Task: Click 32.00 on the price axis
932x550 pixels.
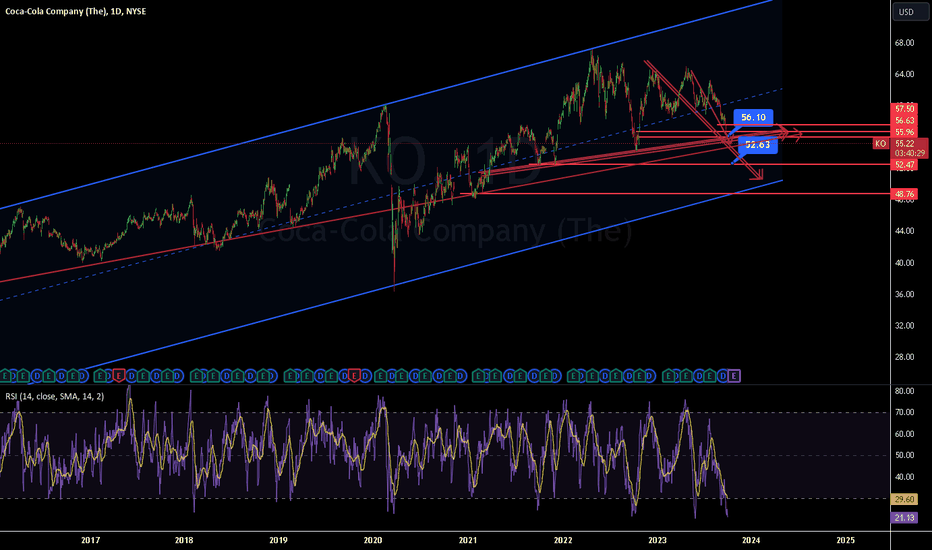Action: point(904,326)
